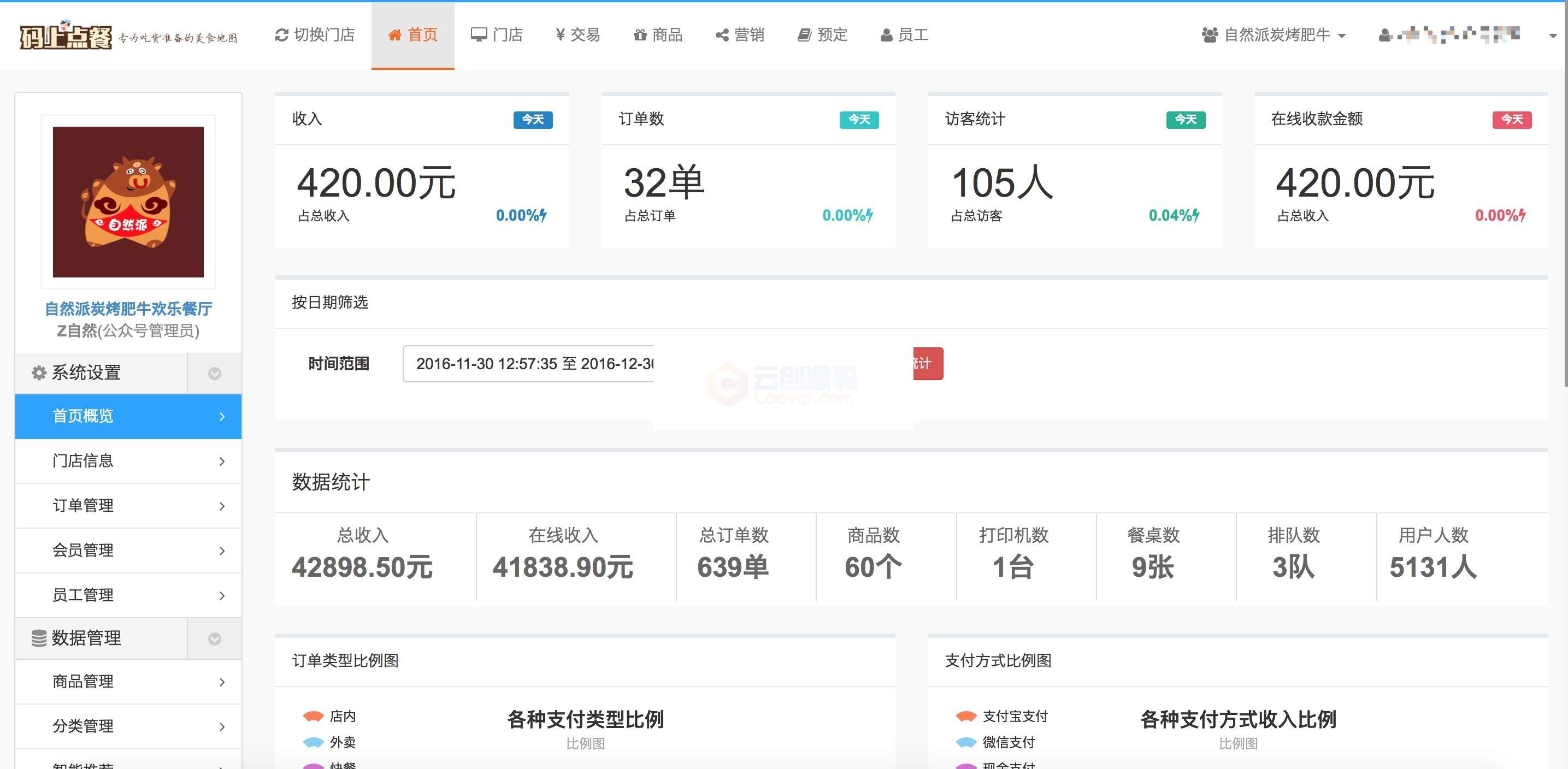Click the yen icon beside 交易
The image size is (1568, 769).
pos(560,36)
